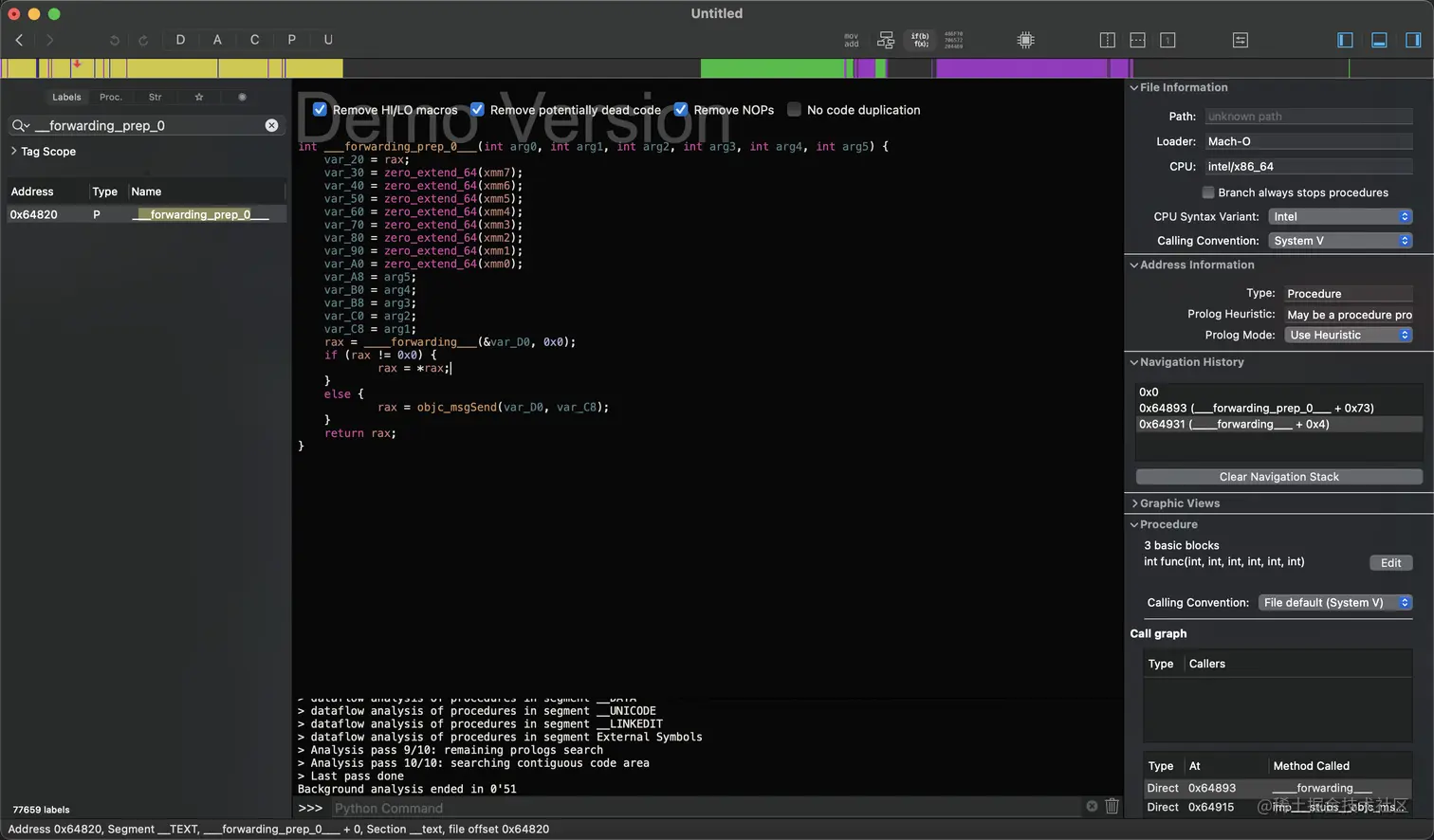The width and height of the screenshot is (1434, 840).
Task: Mark as data with D button
Action: pyautogui.click(x=180, y=40)
